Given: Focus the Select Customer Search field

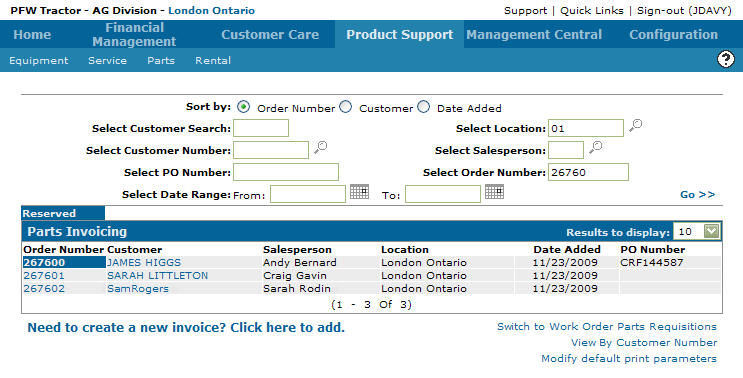Looking at the screenshot, I should [x=261, y=128].
